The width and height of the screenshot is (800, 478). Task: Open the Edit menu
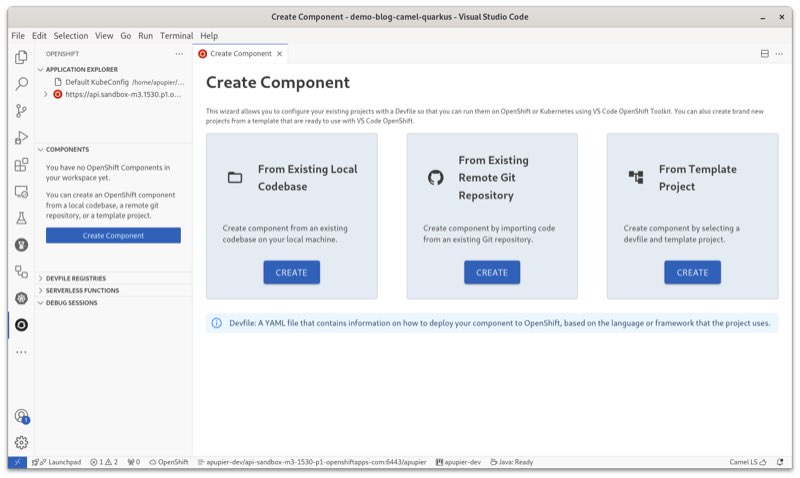[x=39, y=36]
